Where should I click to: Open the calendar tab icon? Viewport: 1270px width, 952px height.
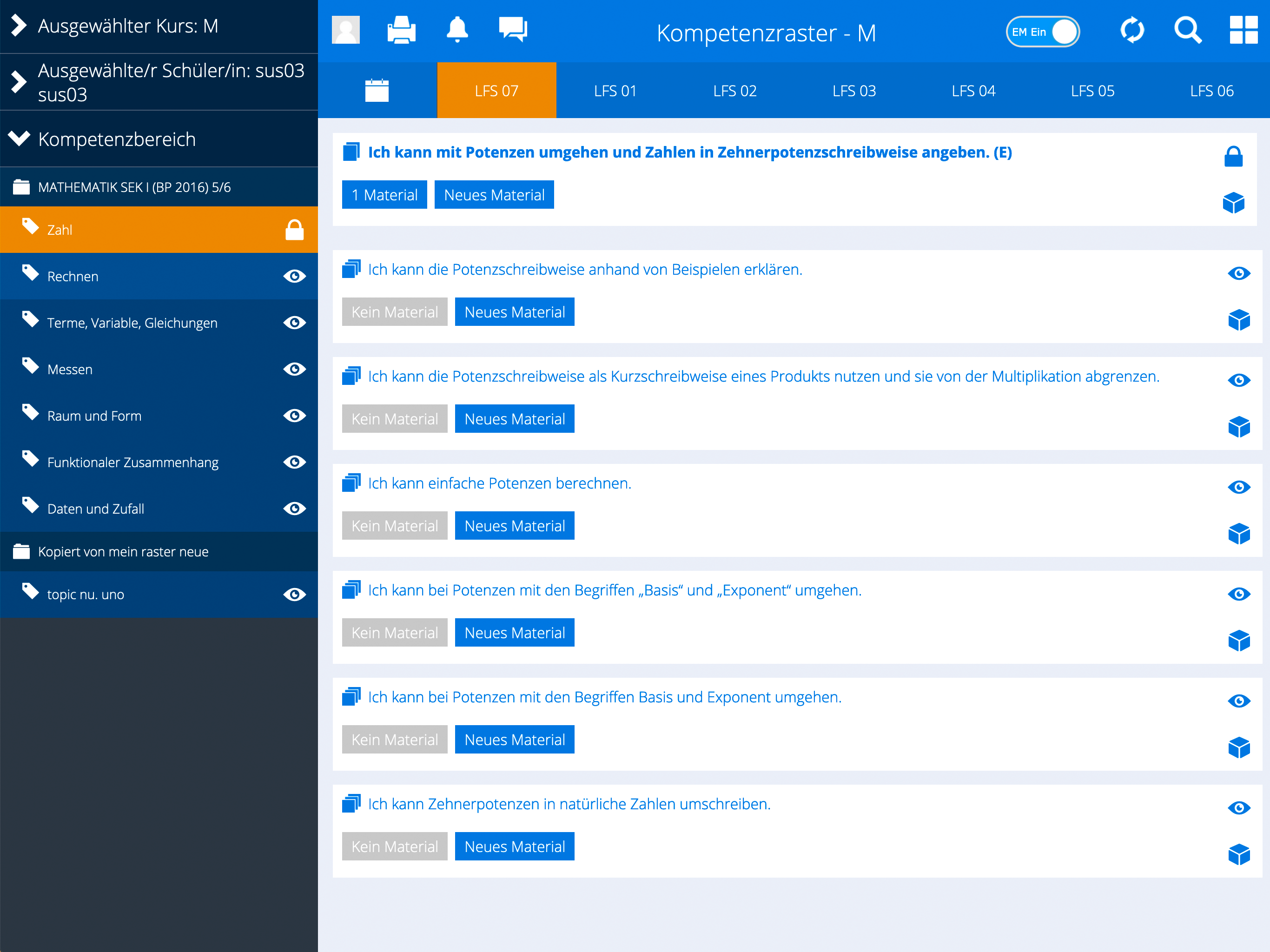(x=377, y=91)
